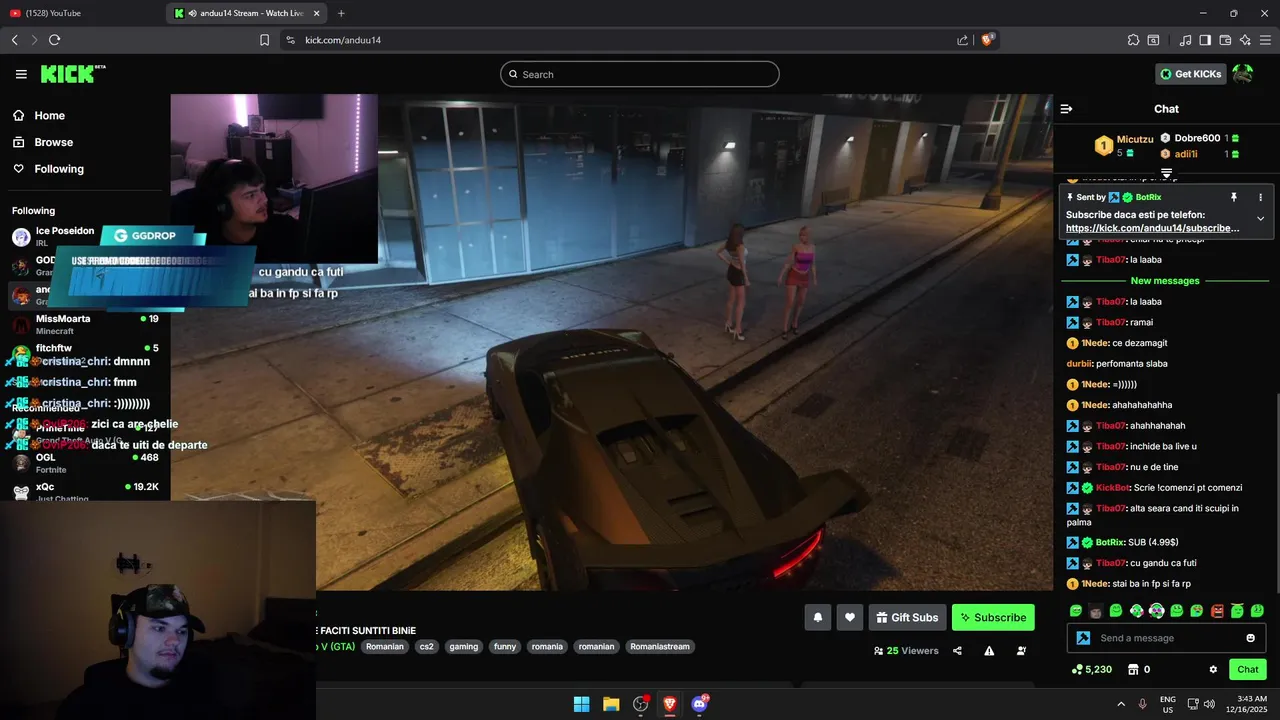Select the Romaniastream tag
This screenshot has height=720, width=1280.
(x=660, y=647)
